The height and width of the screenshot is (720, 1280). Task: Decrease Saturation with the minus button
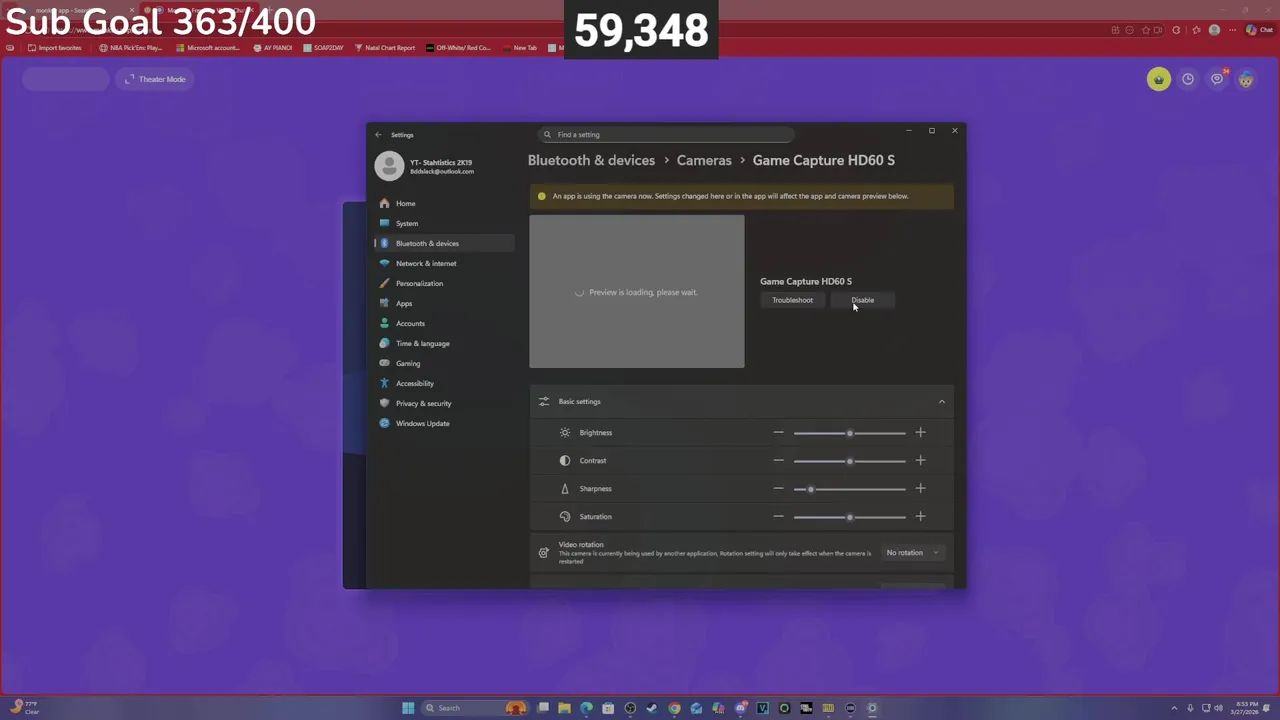coord(778,517)
